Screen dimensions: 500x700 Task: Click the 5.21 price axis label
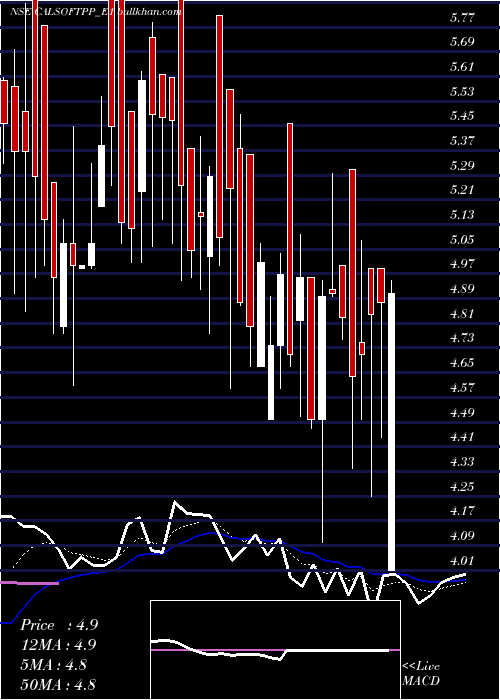(x=462, y=190)
